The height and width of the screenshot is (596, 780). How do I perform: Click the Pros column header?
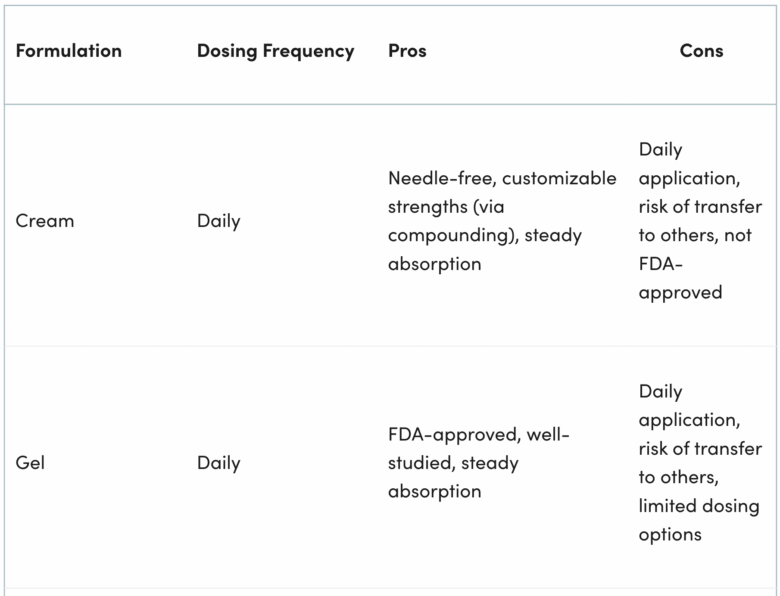point(407,51)
